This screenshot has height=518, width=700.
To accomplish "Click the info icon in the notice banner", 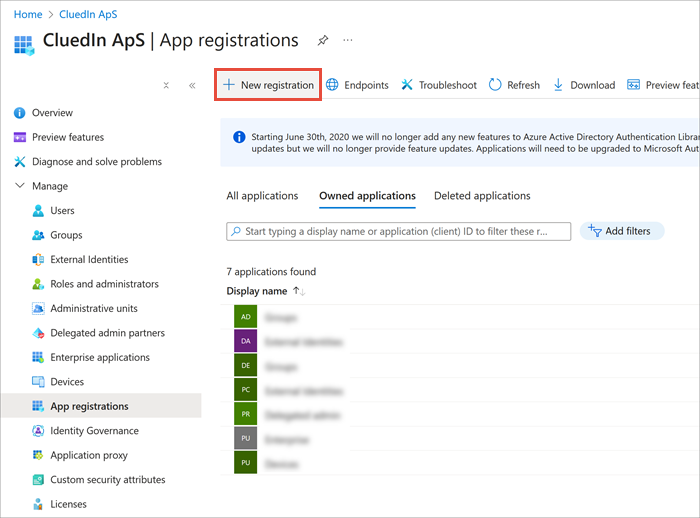I will (x=239, y=137).
